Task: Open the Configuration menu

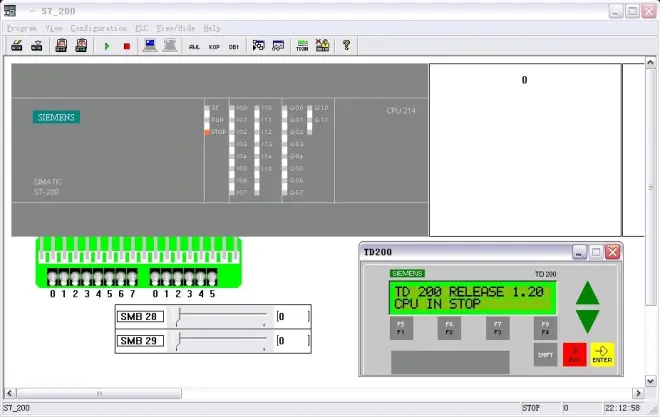Action: click(98, 28)
